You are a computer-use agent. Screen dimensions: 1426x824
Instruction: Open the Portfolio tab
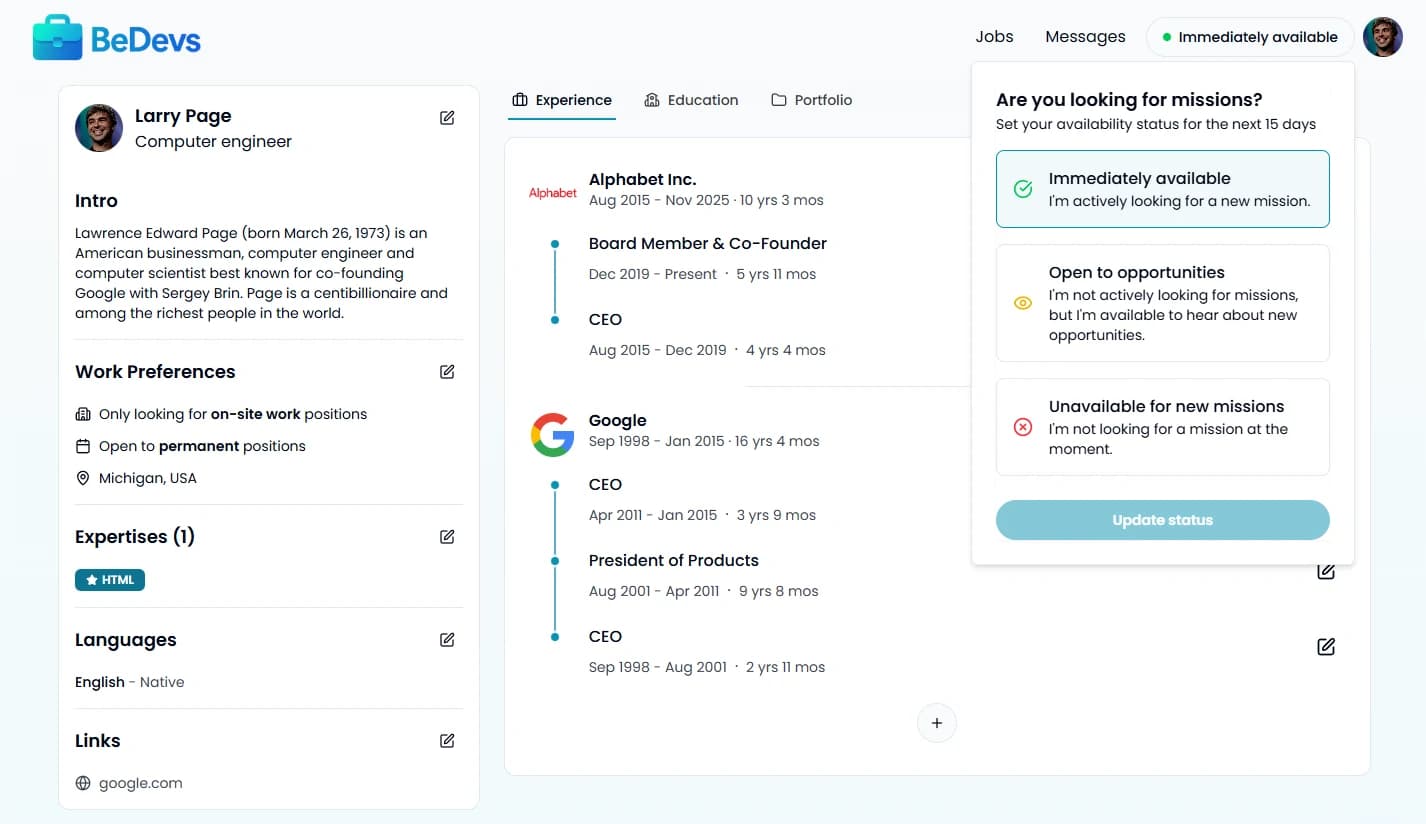tap(811, 100)
